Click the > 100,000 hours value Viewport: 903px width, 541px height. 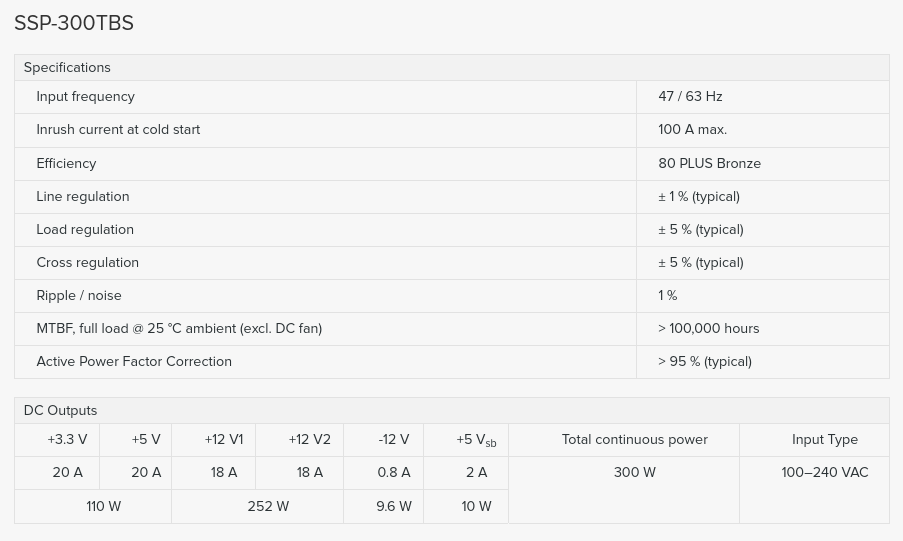[708, 328]
